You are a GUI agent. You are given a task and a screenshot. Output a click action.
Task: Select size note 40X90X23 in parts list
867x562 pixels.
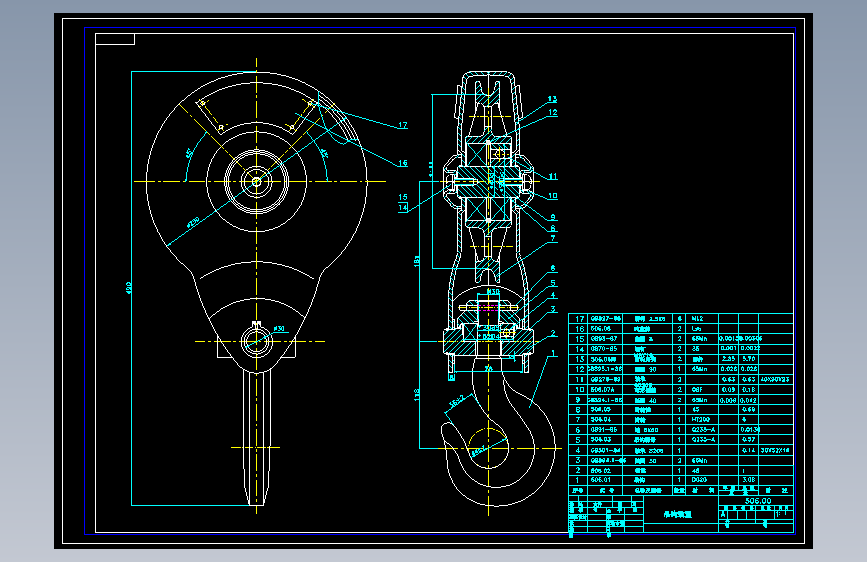click(x=775, y=379)
